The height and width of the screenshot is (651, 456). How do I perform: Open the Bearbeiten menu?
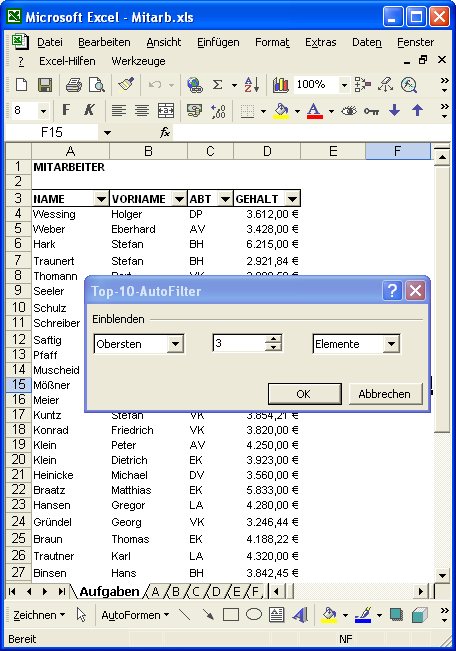[104, 42]
